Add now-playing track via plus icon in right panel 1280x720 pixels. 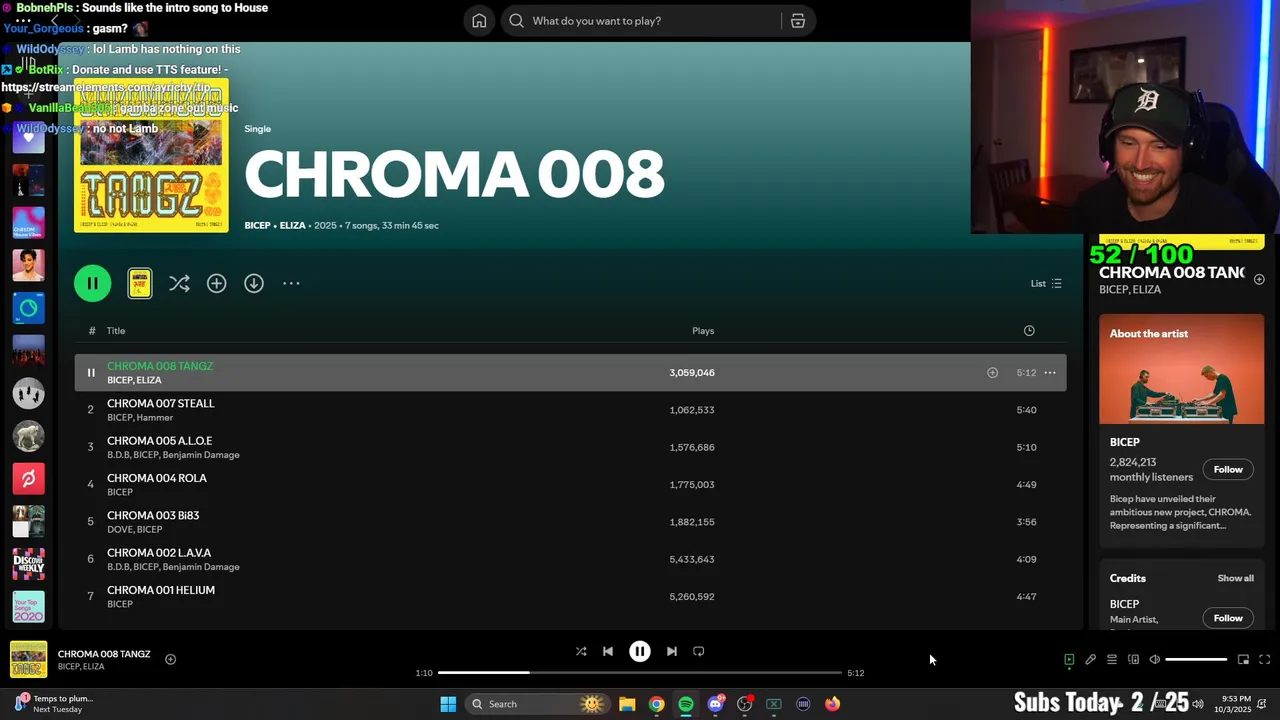[1259, 280]
